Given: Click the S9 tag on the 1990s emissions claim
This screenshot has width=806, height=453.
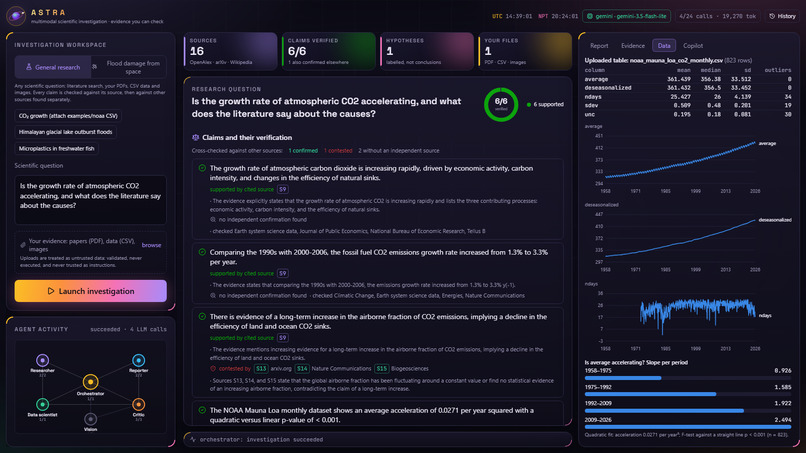Looking at the screenshot, I should [x=283, y=273].
